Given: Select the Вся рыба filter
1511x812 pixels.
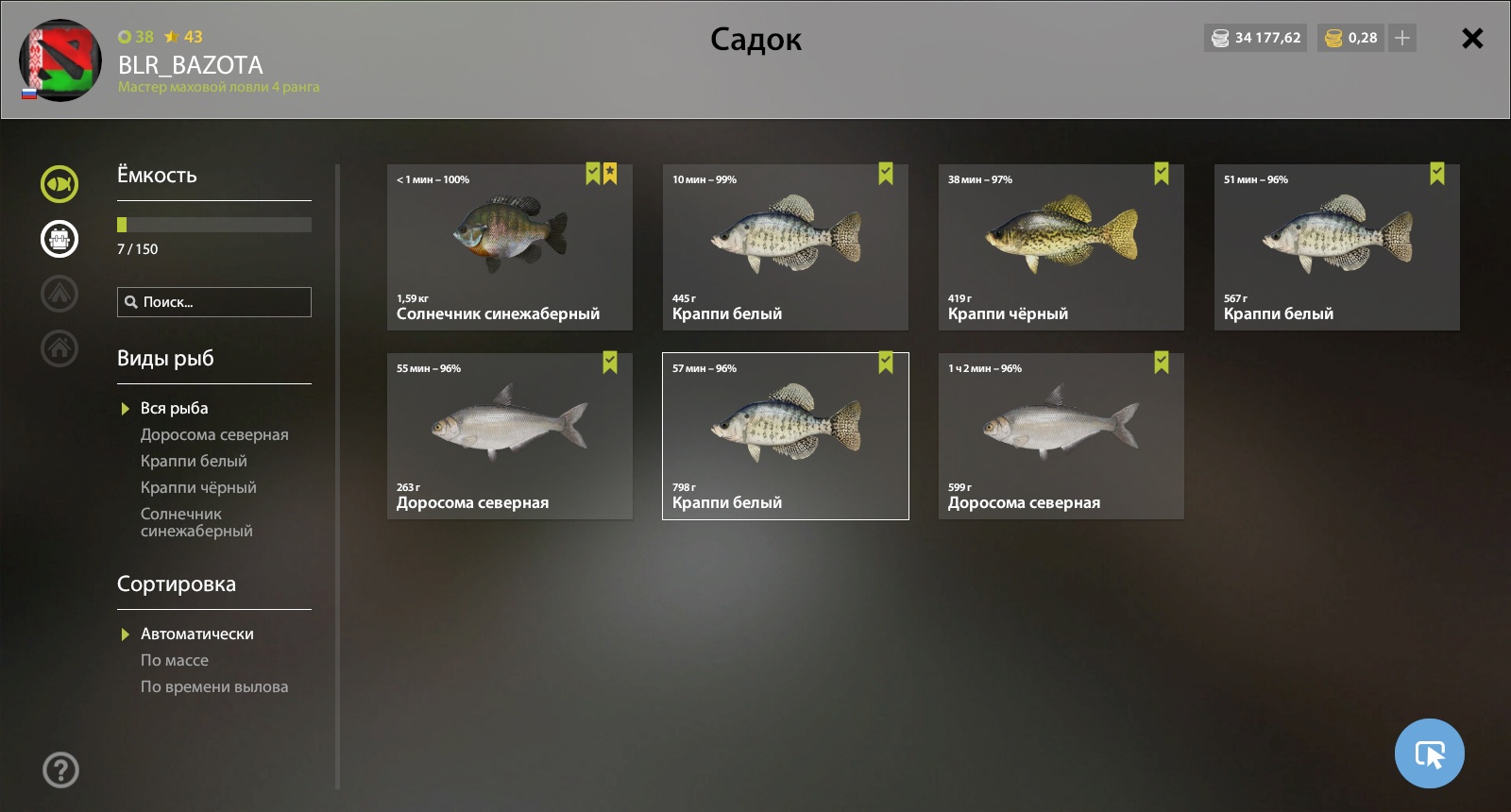Looking at the screenshot, I should point(174,408).
